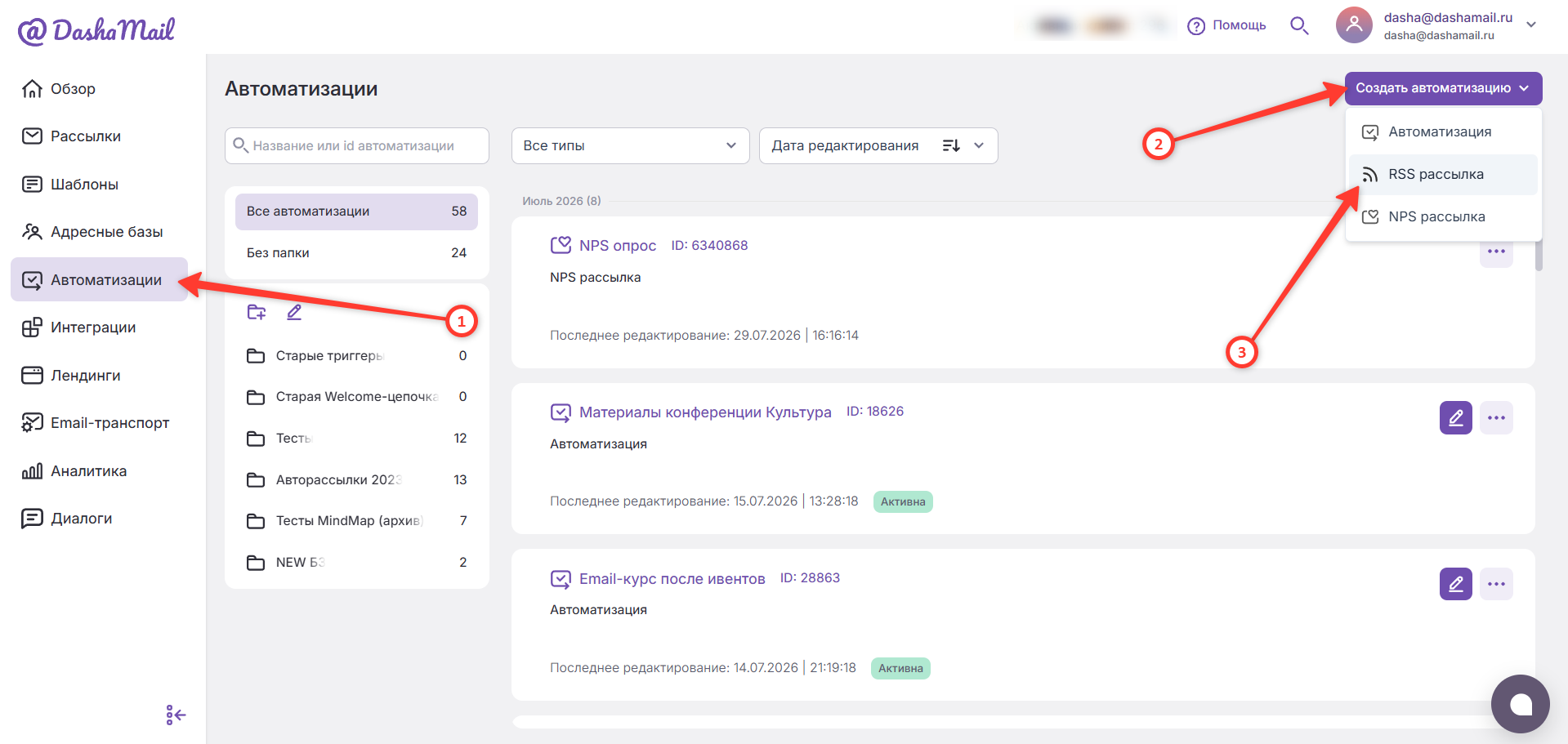1568x744 pixels.
Task: Click the Email-транспорт icon
Action: point(32,422)
